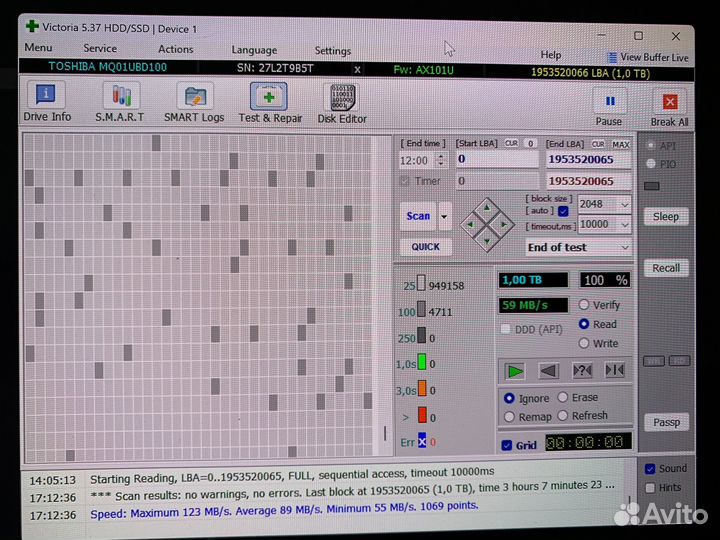Click the QUICK scan button
Screen dimensions: 720x540
[425, 247]
